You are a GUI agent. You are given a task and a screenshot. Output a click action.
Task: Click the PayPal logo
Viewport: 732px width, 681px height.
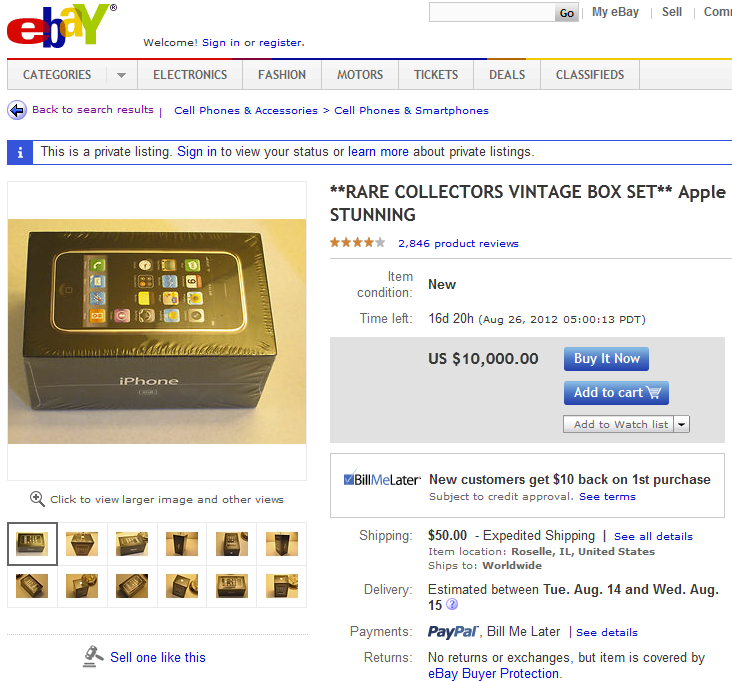coord(453,632)
